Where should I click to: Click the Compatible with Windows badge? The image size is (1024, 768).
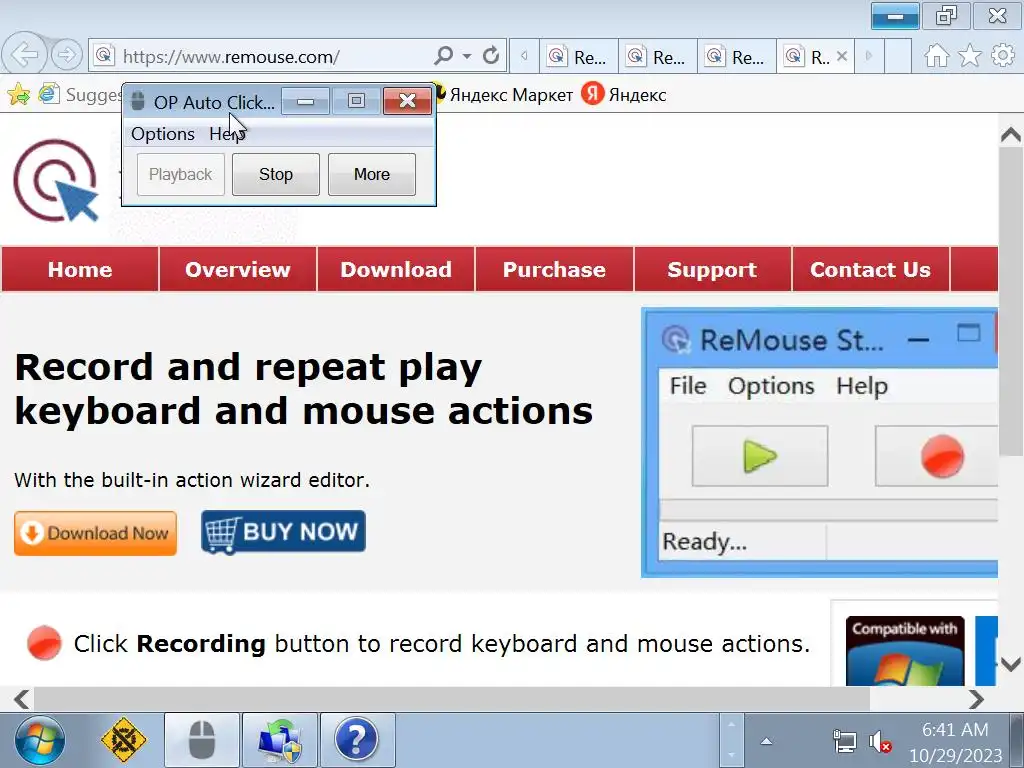pos(904,650)
